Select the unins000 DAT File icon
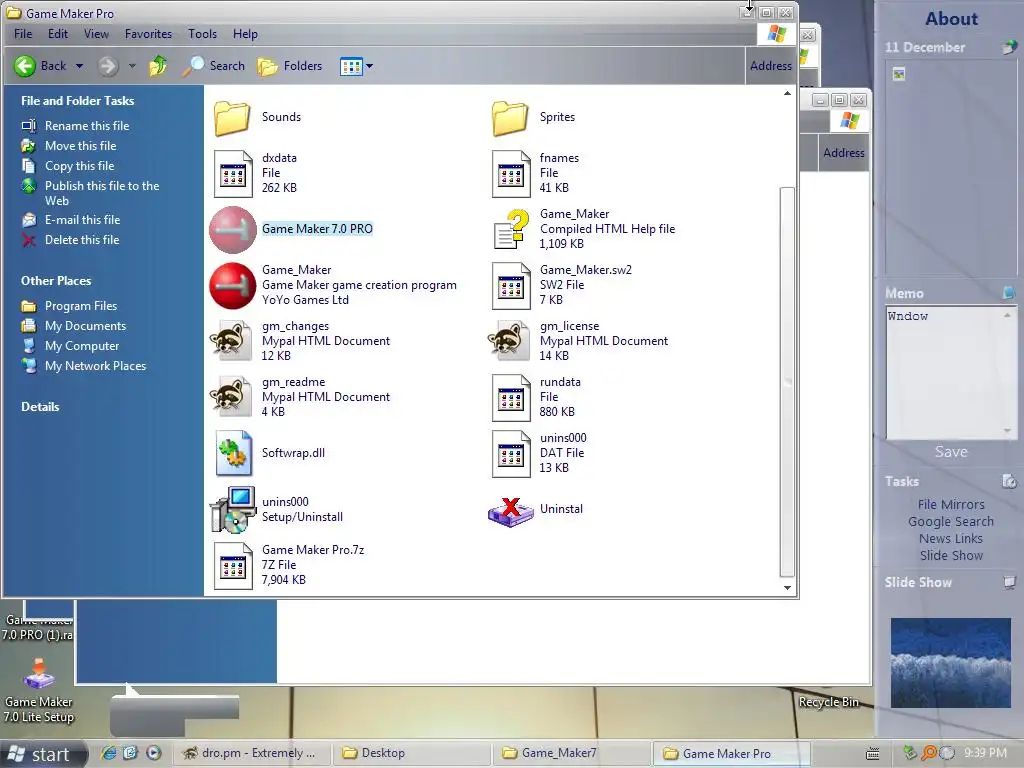 (x=511, y=454)
